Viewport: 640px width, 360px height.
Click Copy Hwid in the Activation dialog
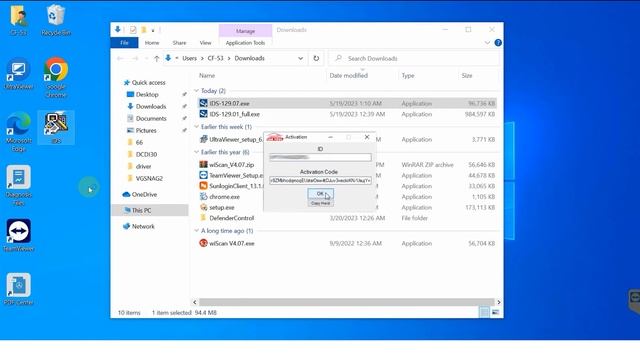point(320,203)
